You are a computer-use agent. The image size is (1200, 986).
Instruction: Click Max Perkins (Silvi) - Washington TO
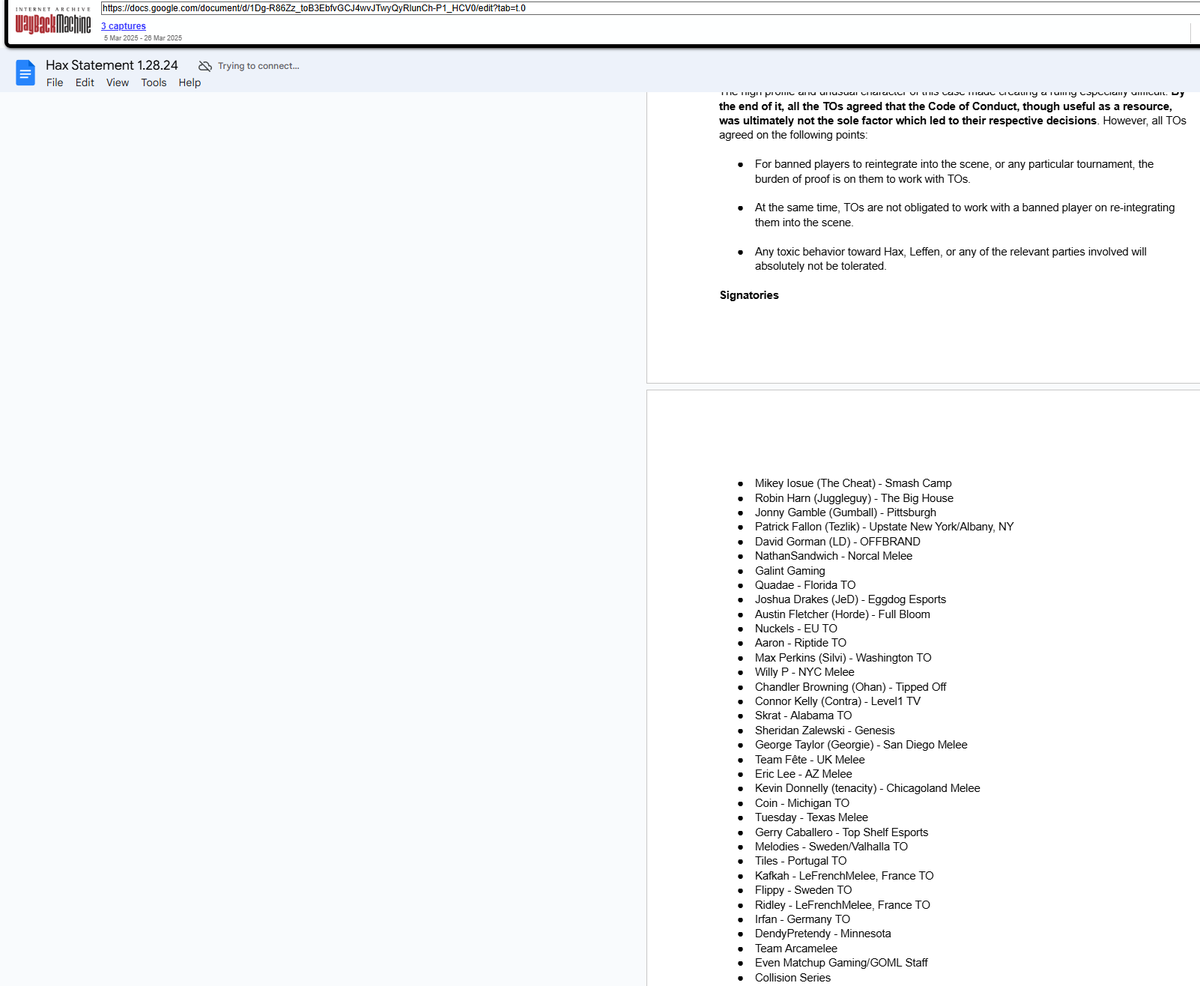(x=843, y=658)
